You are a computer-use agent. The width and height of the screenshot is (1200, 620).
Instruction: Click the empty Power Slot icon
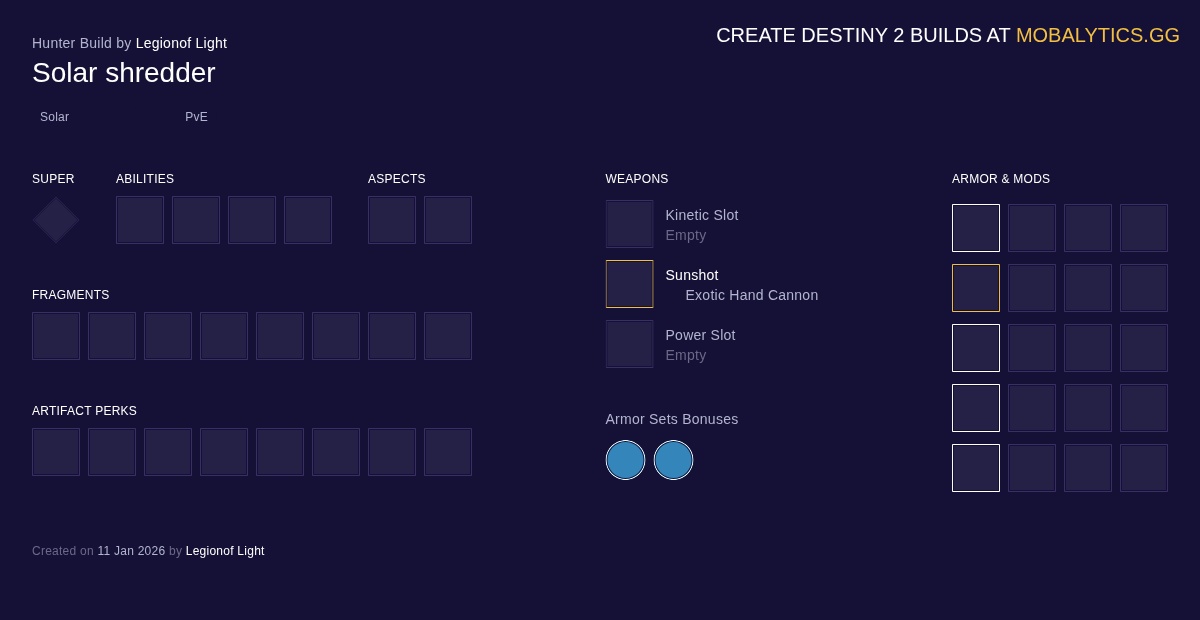(629, 344)
